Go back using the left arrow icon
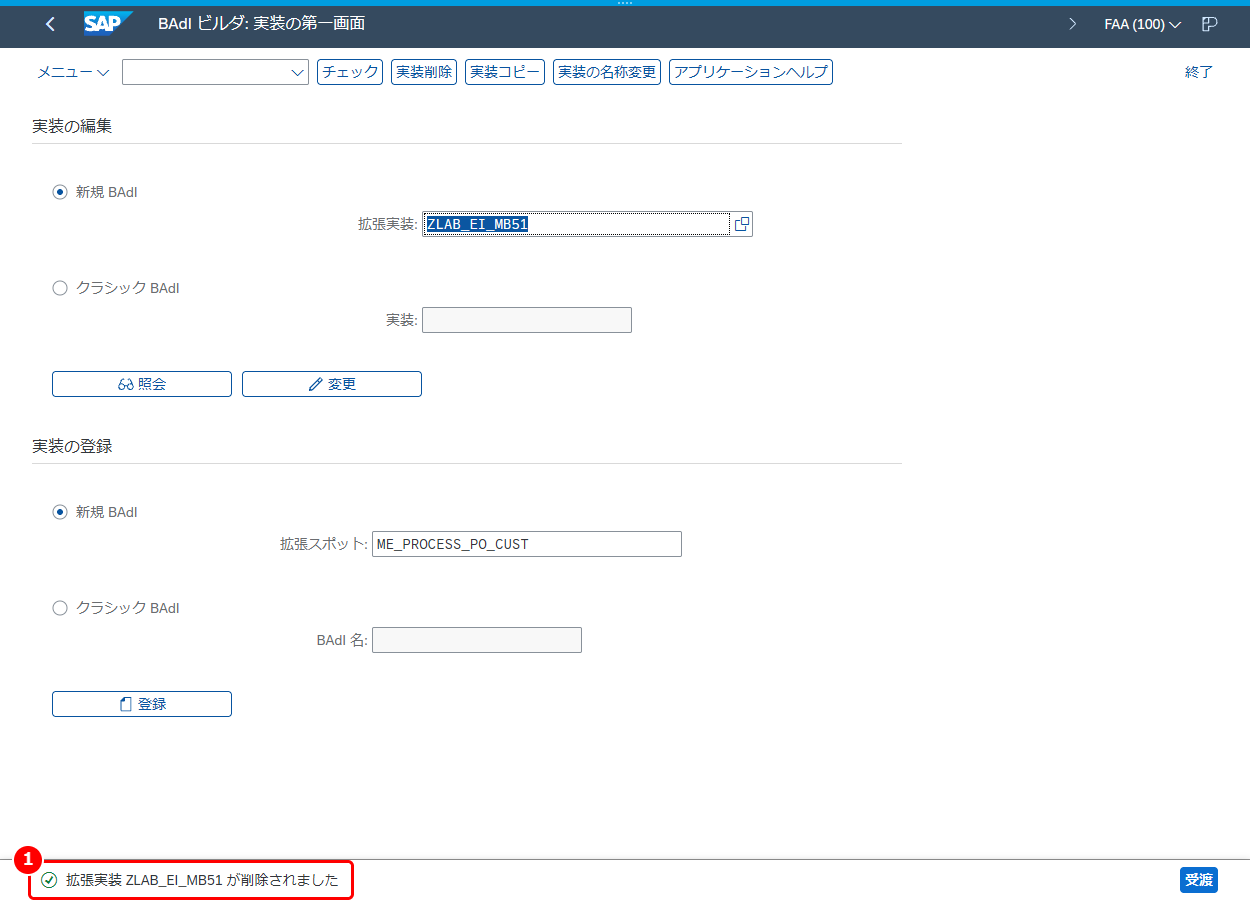The height and width of the screenshot is (900, 1250). pos(50,24)
